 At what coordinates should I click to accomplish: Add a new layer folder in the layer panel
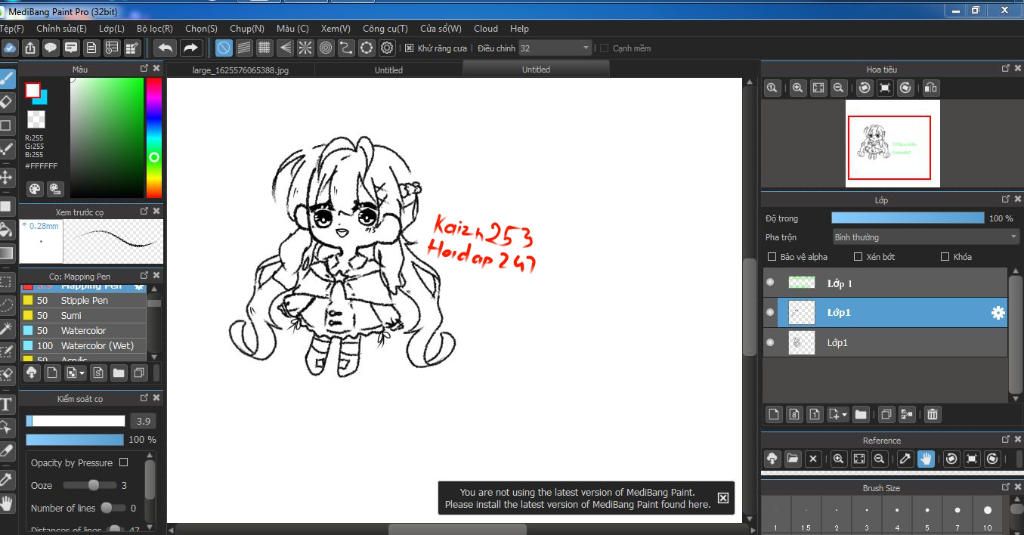pyautogui.click(x=861, y=414)
